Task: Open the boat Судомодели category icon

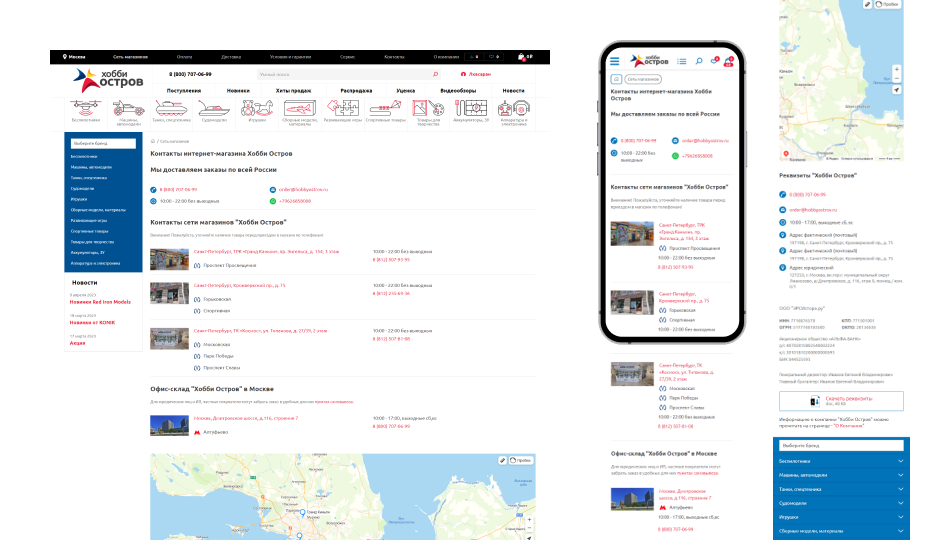Action: click(x=214, y=108)
